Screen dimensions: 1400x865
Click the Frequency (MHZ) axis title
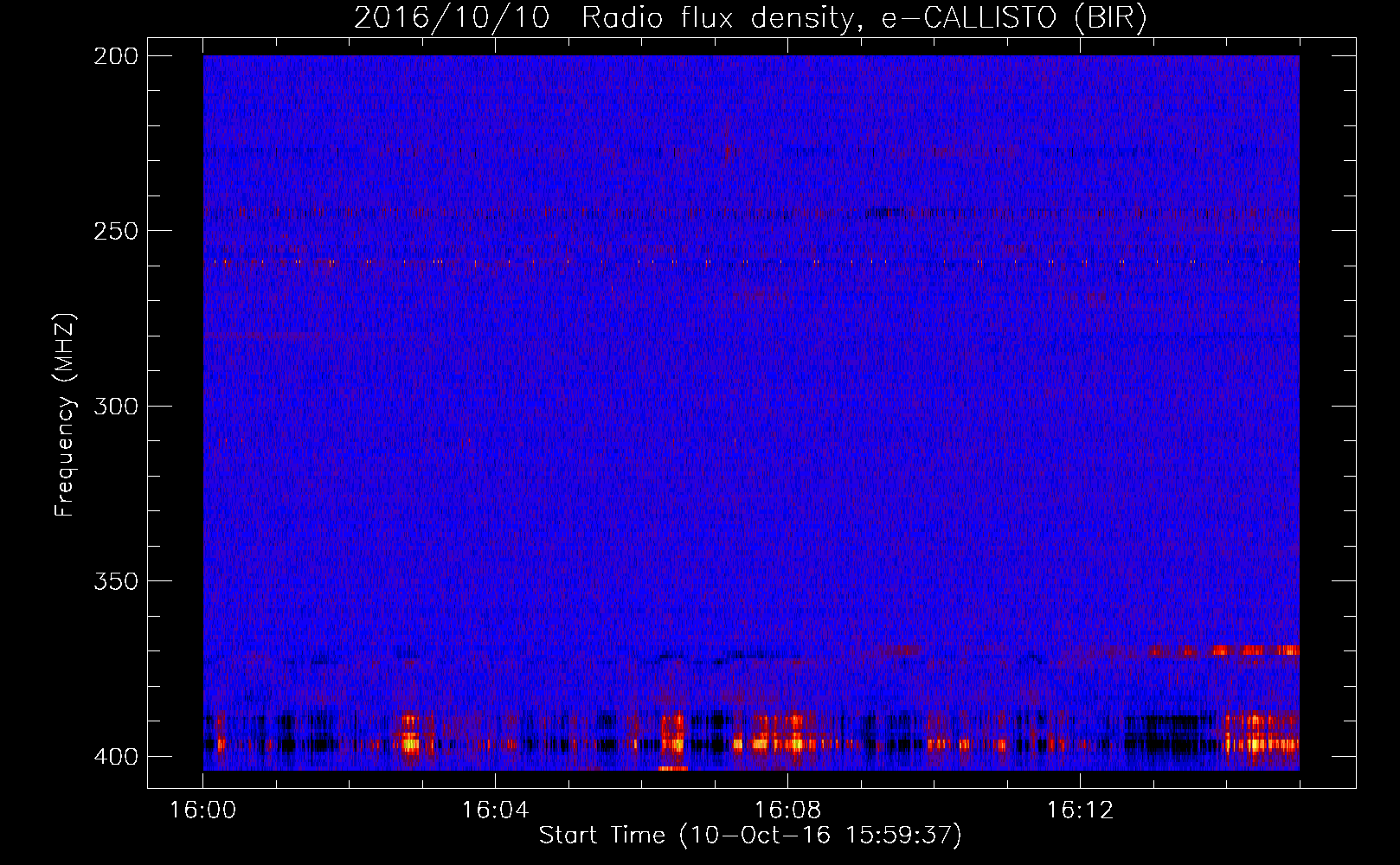click(65, 415)
